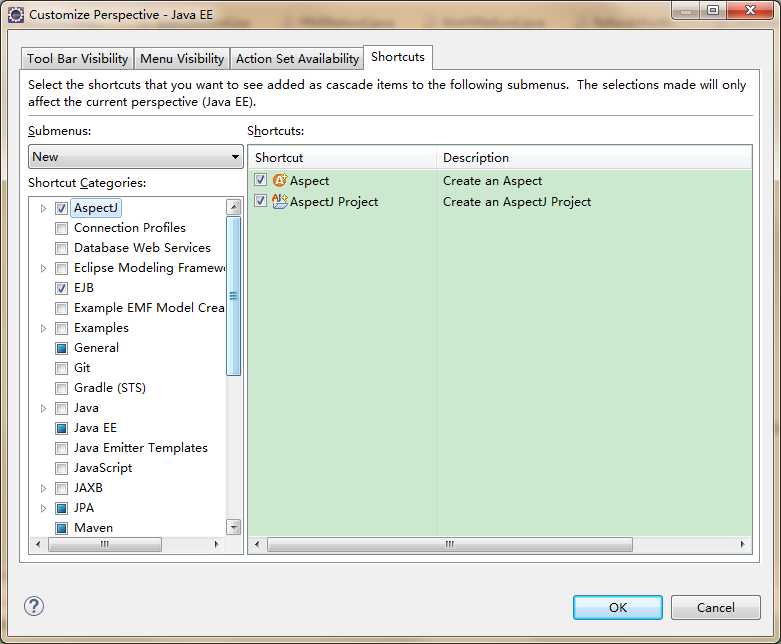Select the Shortcuts tab
781x644 pixels.
coord(398,57)
